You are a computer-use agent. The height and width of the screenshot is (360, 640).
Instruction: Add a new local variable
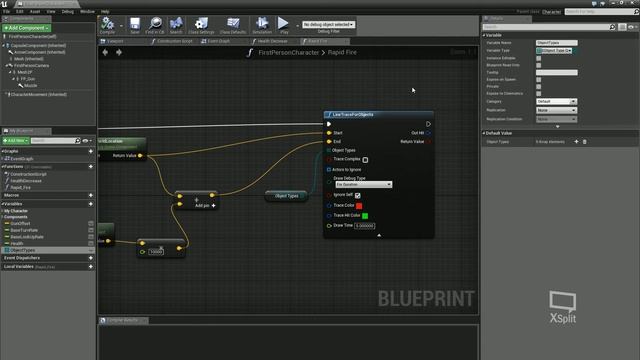[91, 267]
